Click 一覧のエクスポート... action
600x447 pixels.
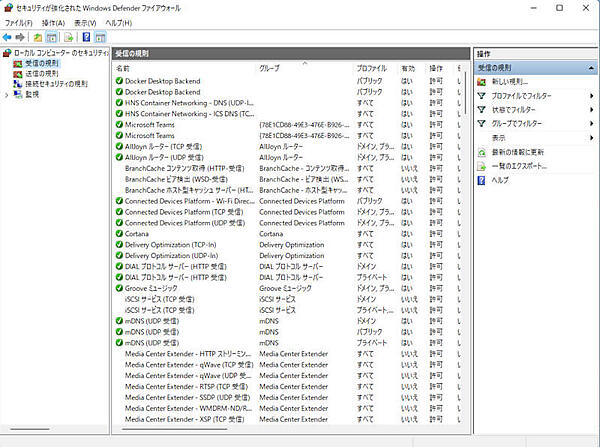coord(520,166)
